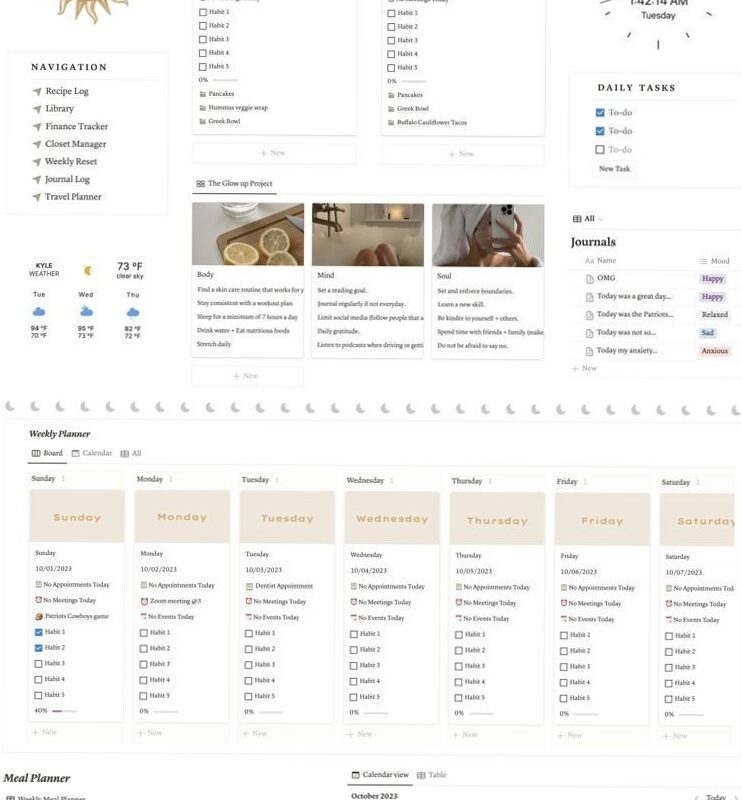Switch Weekly Planner to All view
The image size is (742, 800).
coord(131,453)
